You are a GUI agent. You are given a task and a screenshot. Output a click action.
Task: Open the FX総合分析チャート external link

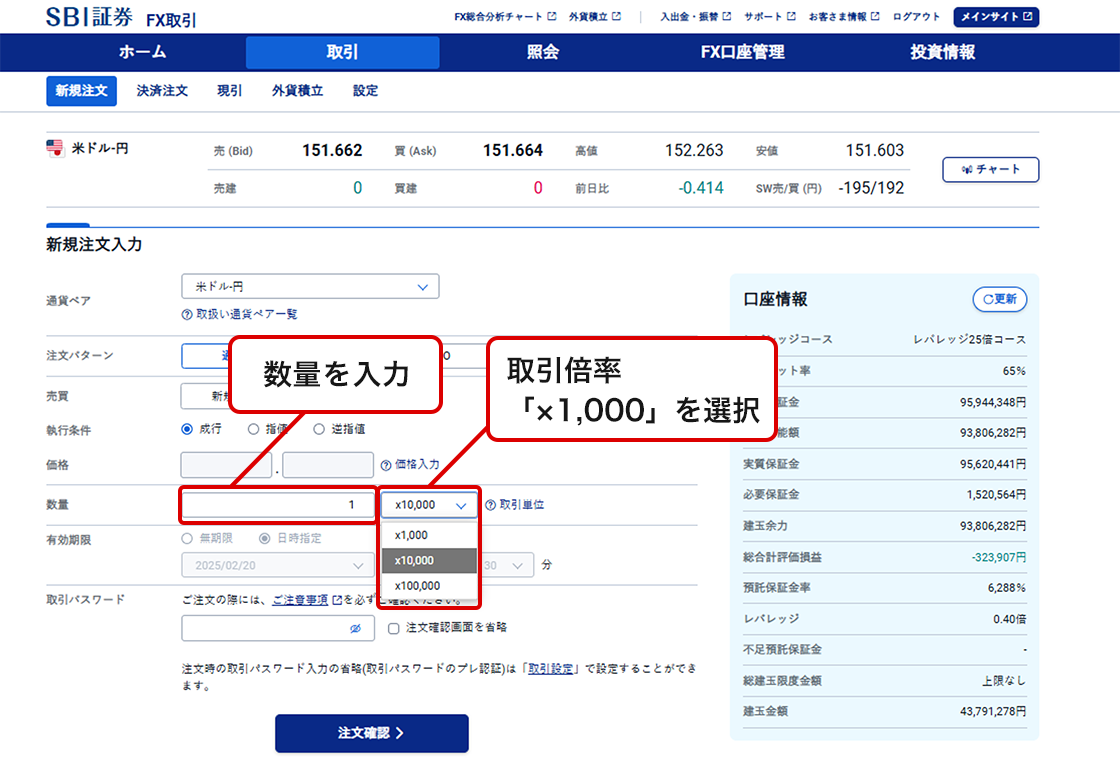(505, 16)
